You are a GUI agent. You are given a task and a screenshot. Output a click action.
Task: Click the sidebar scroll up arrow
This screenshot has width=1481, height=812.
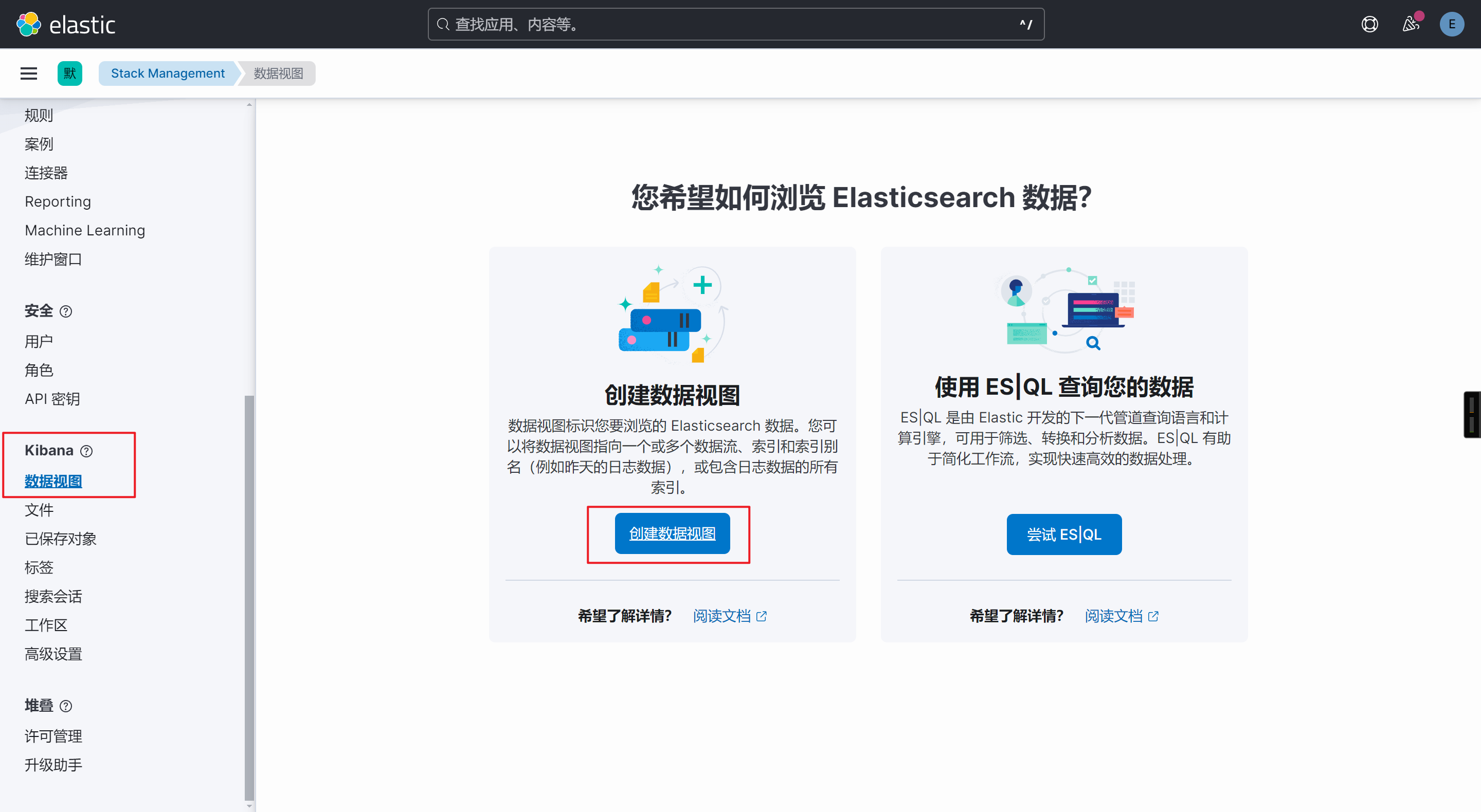coord(249,105)
